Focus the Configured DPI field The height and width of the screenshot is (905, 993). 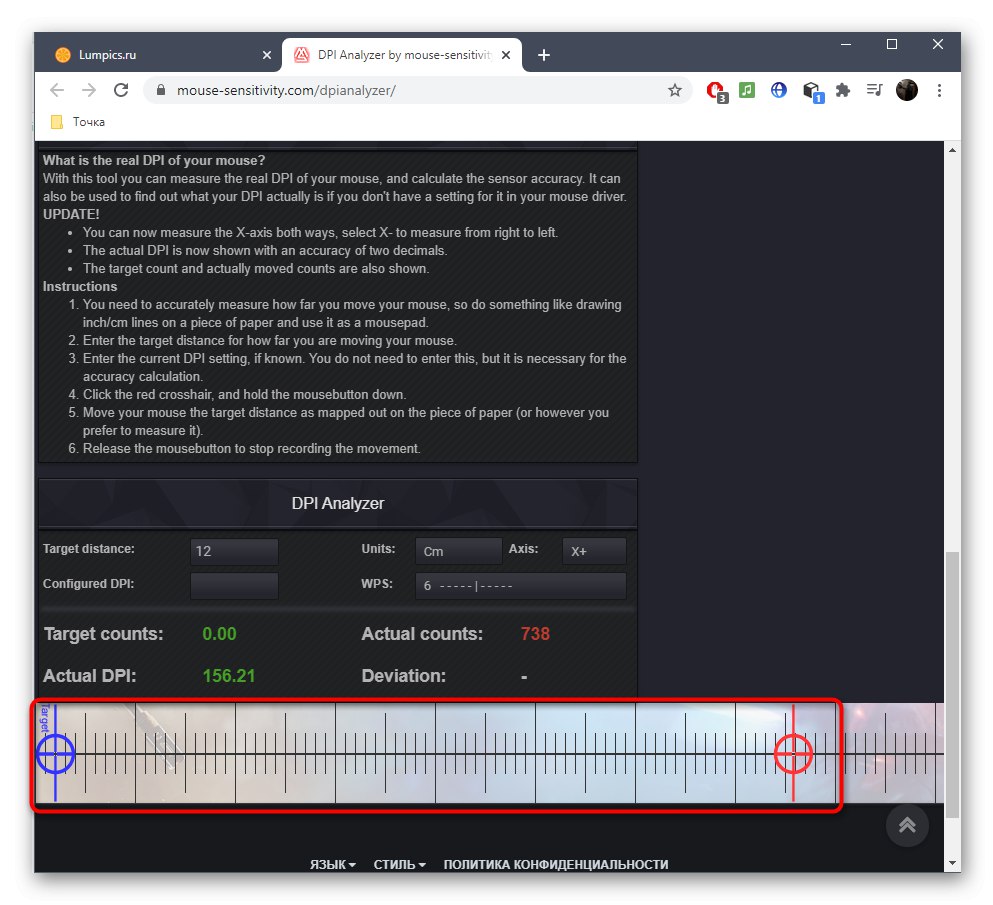click(234, 586)
